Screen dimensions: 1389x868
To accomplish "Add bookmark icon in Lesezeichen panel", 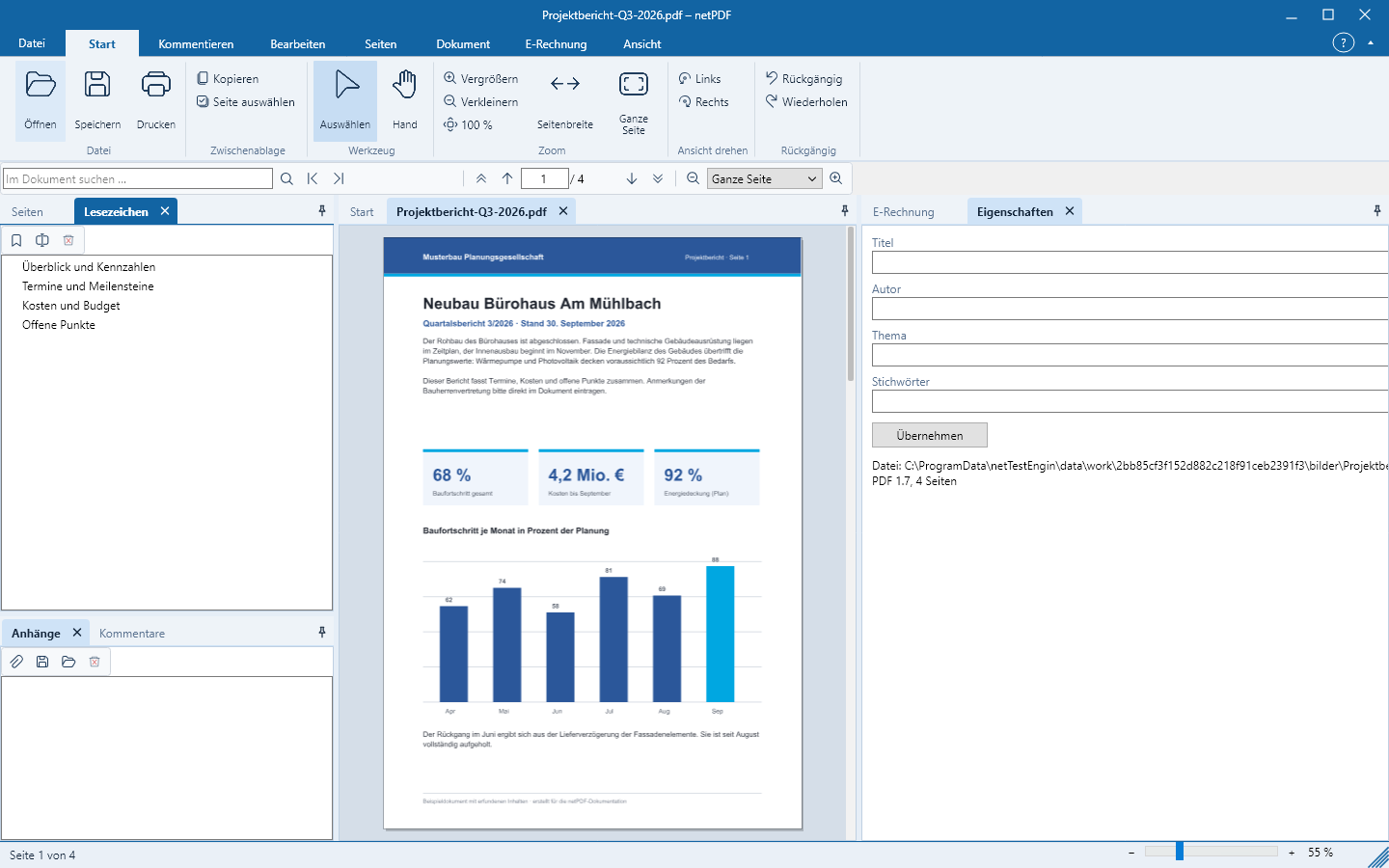I will tap(16, 240).
